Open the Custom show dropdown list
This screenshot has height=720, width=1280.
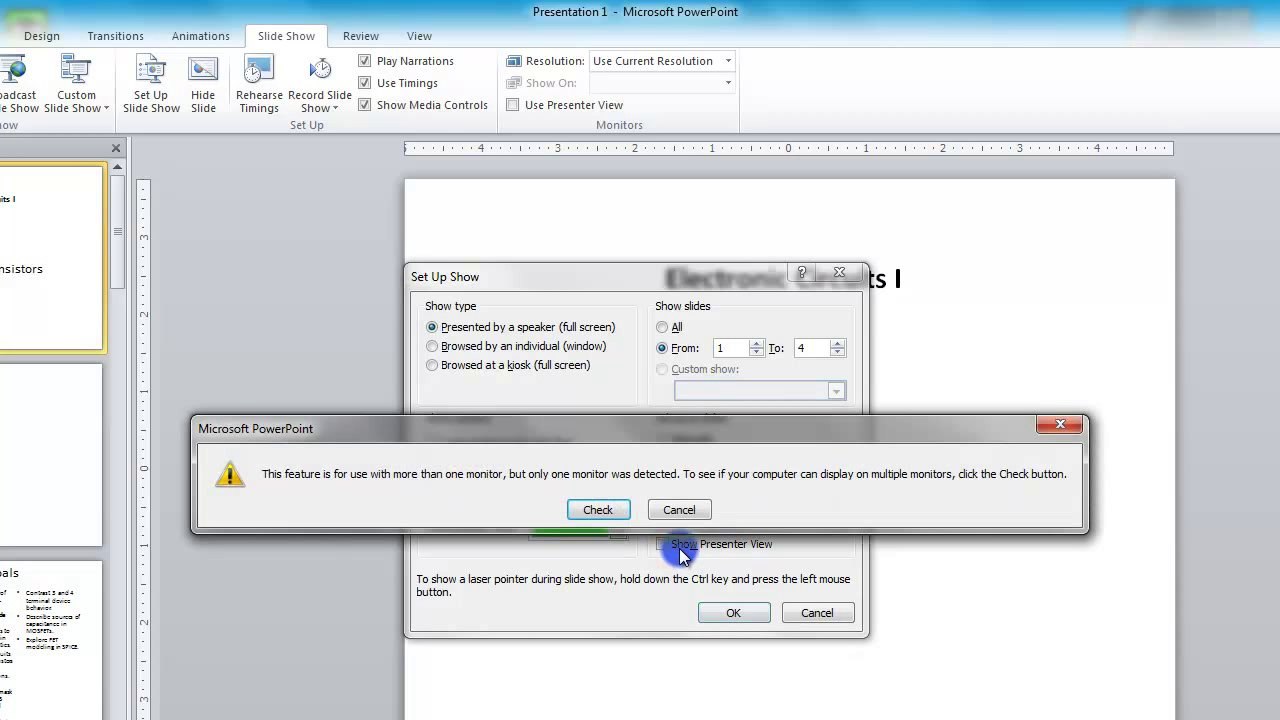click(x=836, y=391)
